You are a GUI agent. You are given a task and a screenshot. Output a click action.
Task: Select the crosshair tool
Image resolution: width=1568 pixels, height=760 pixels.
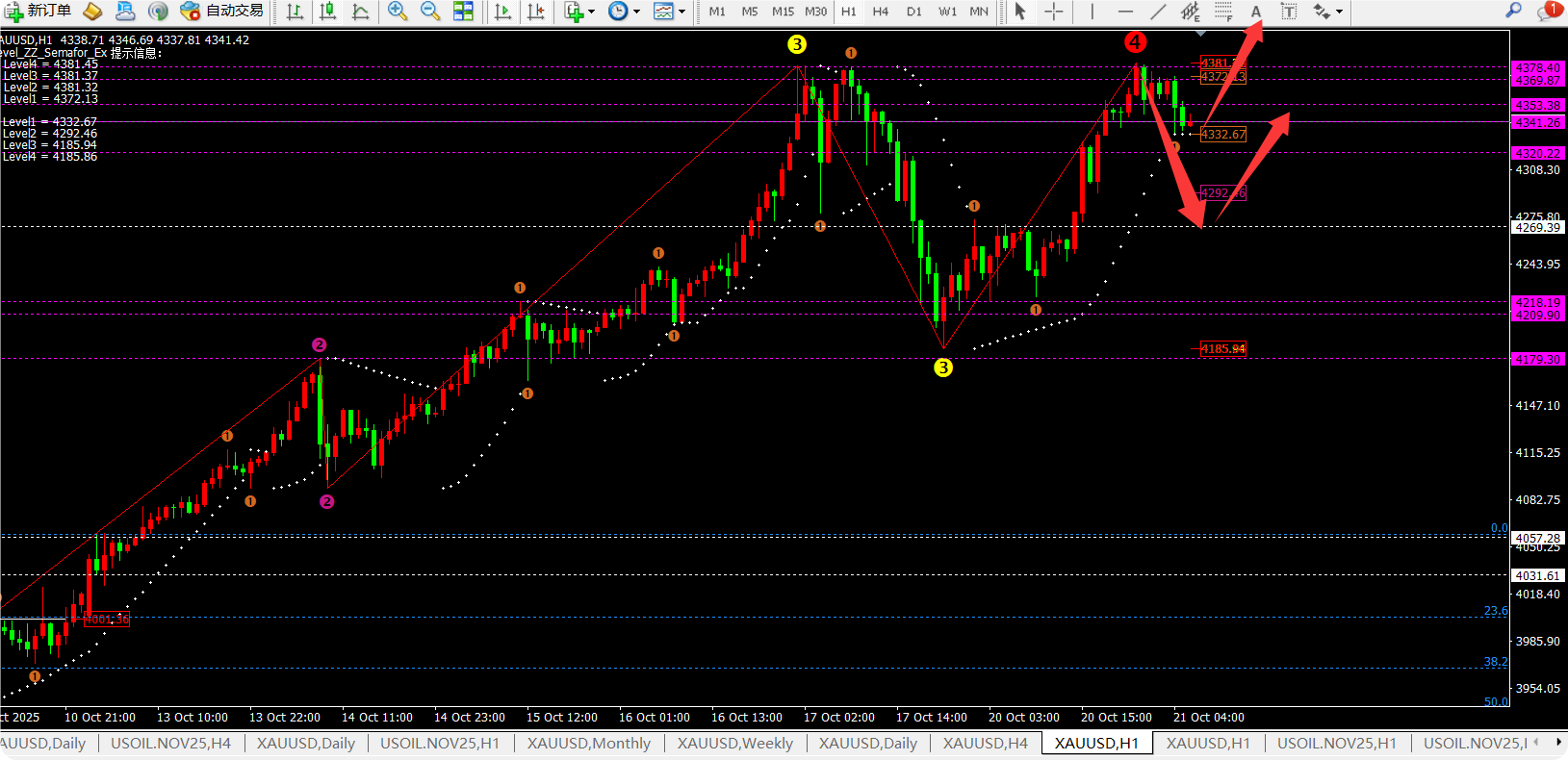tap(1054, 12)
